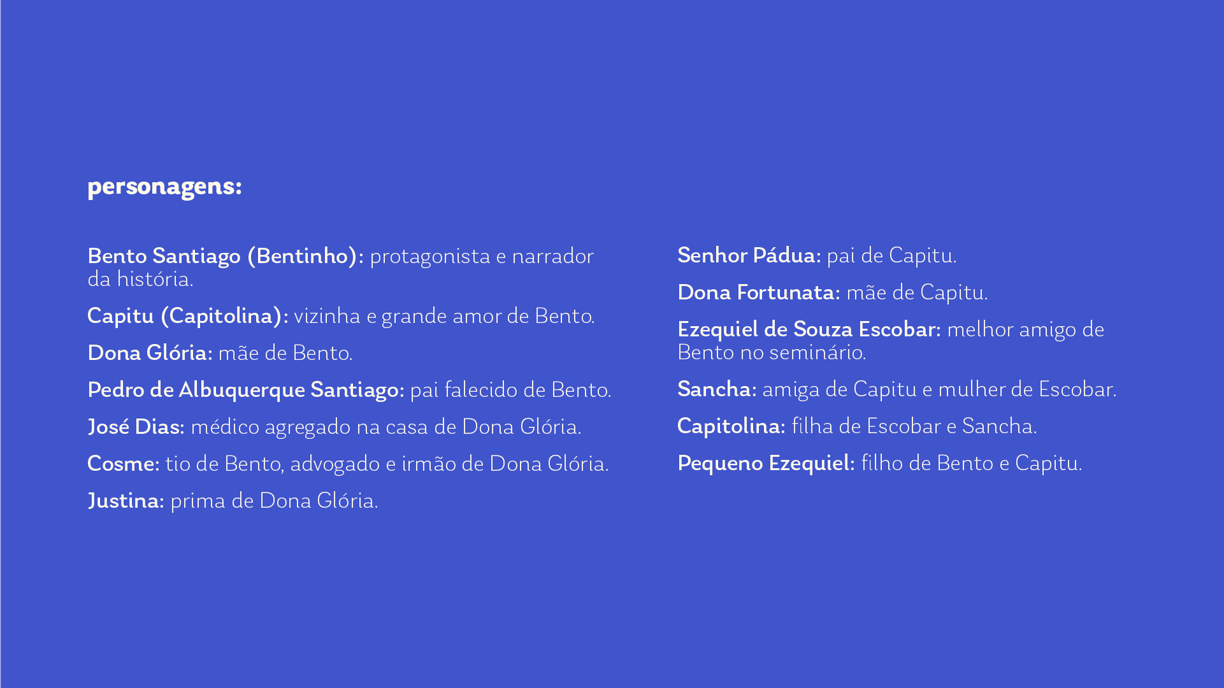
Task: Click the description "mãe de Bento."
Action: [x=285, y=353]
